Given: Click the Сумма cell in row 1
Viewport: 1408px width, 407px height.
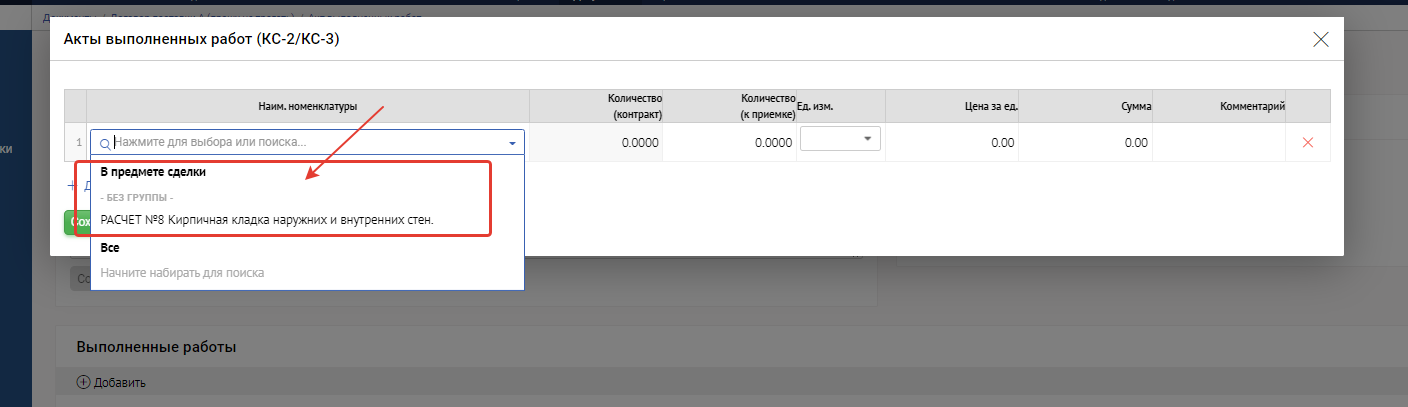Looking at the screenshot, I should [x=1085, y=143].
